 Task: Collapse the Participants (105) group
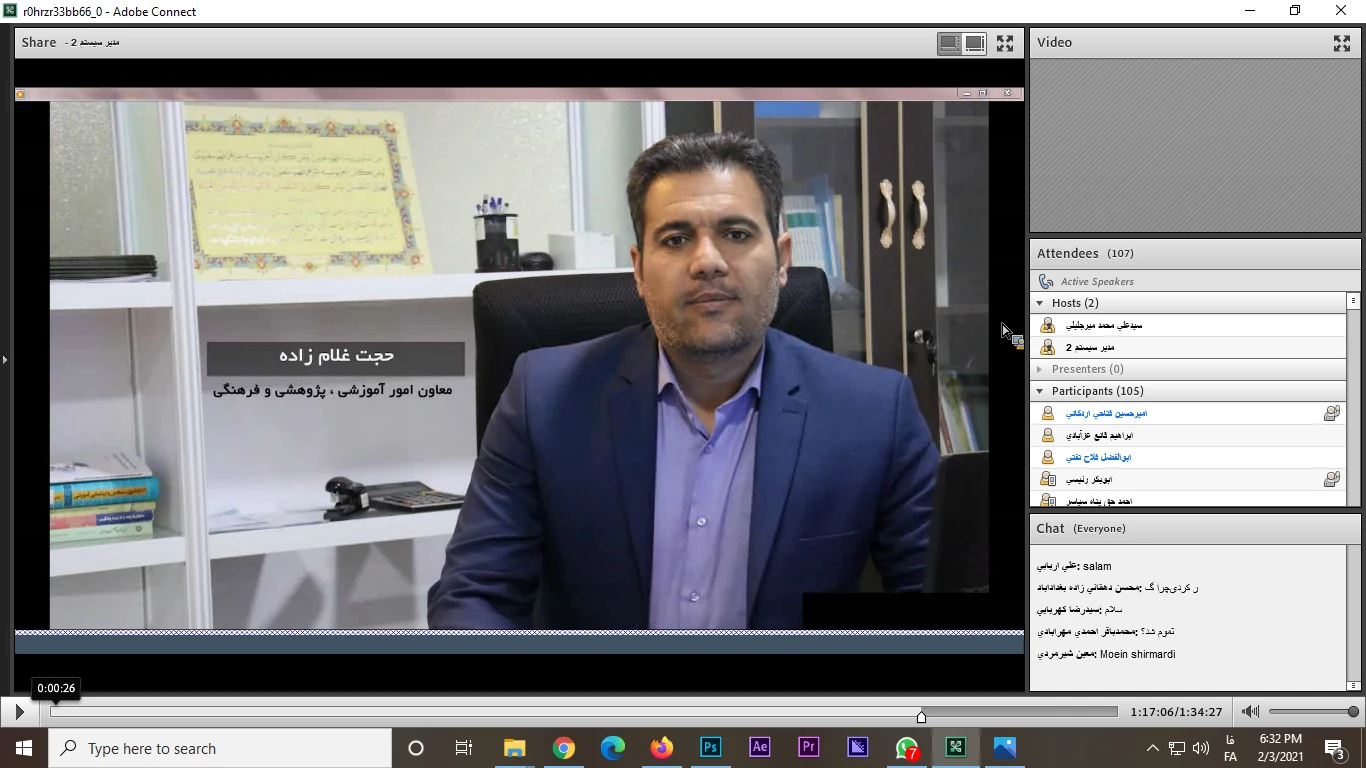click(1040, 391)
